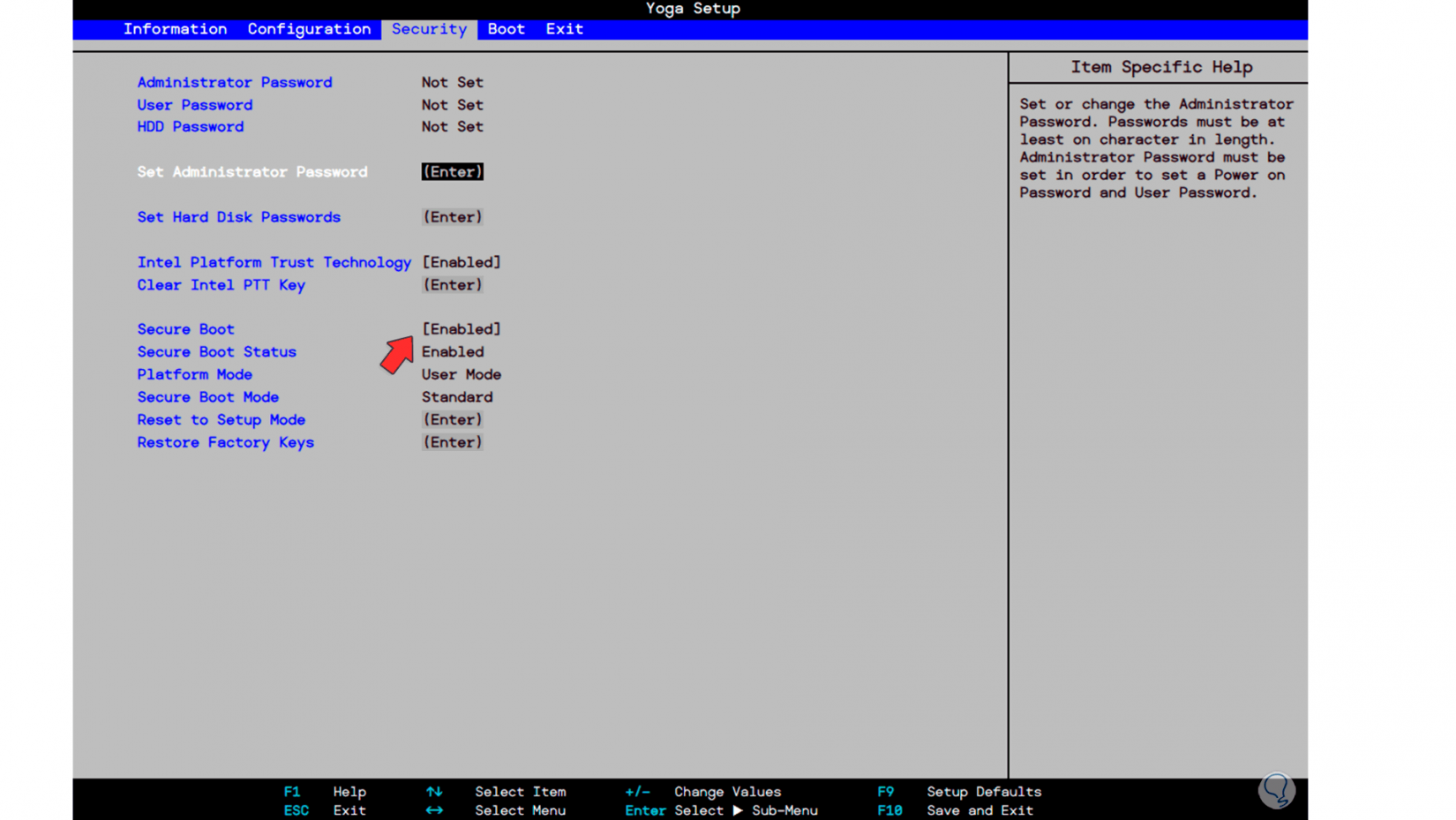Select Reset to Setup Mode
This screenshot has height=820, width=1456.
221,419
